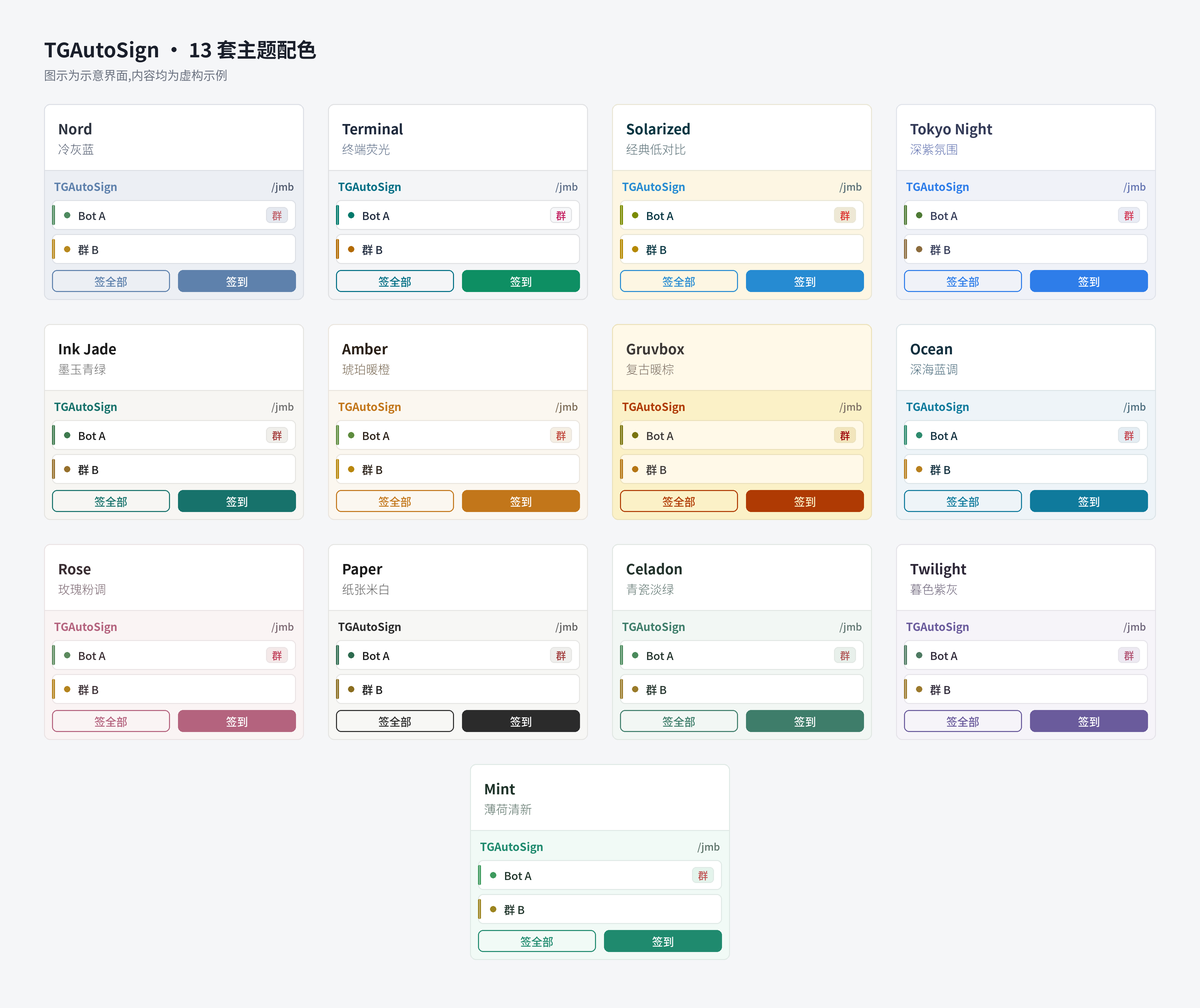Click the Ink Jade theme name heading
The width and height of the screenshot is (1200, 1008).
click(87, 349)
